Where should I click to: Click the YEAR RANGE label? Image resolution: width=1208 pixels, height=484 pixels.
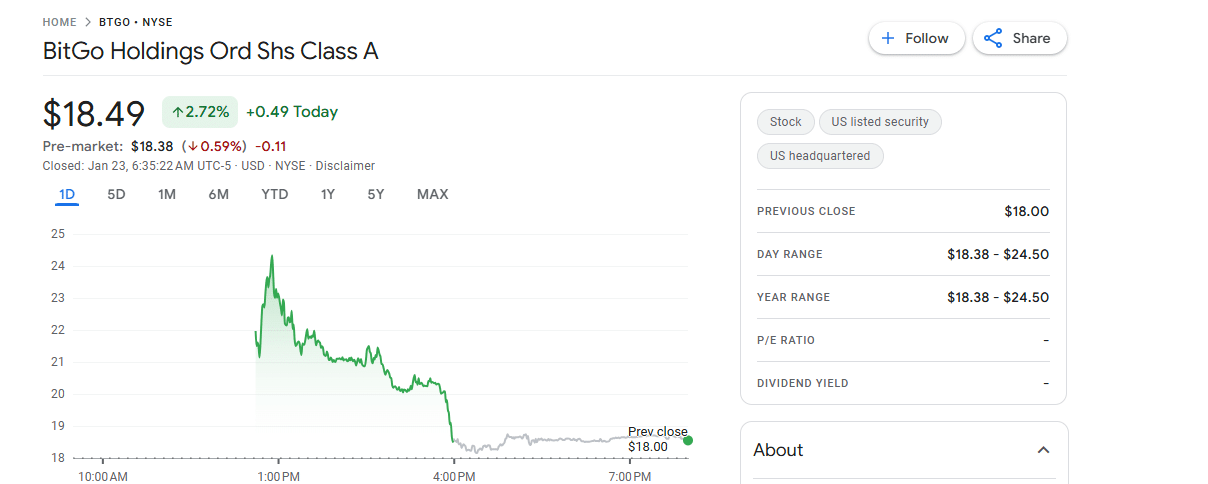point(793,297)
